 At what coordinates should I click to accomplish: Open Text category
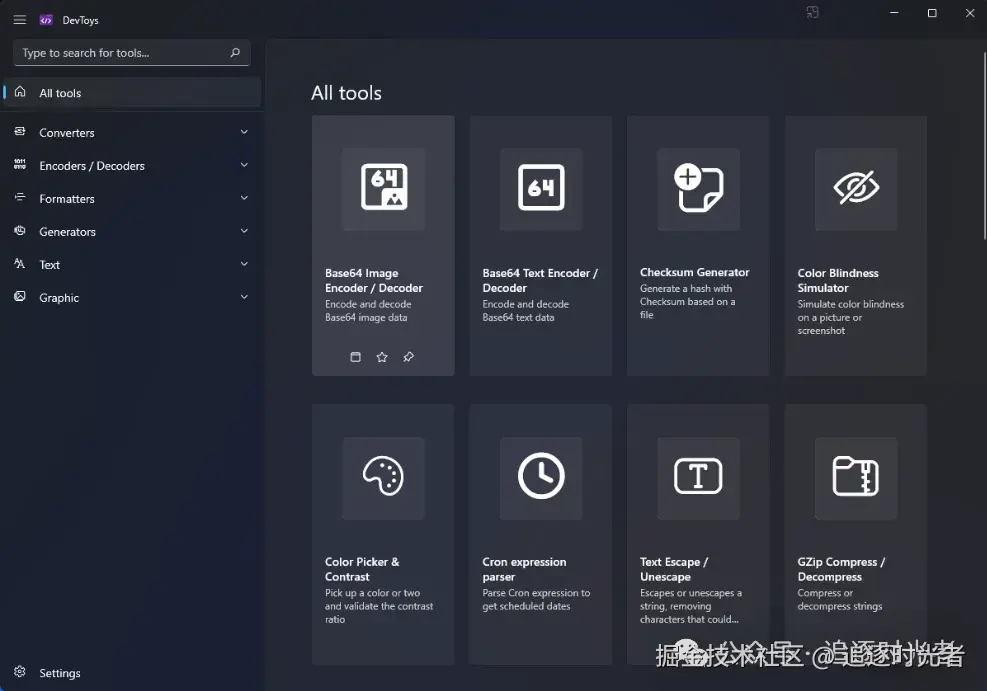(x=132, y=264)
